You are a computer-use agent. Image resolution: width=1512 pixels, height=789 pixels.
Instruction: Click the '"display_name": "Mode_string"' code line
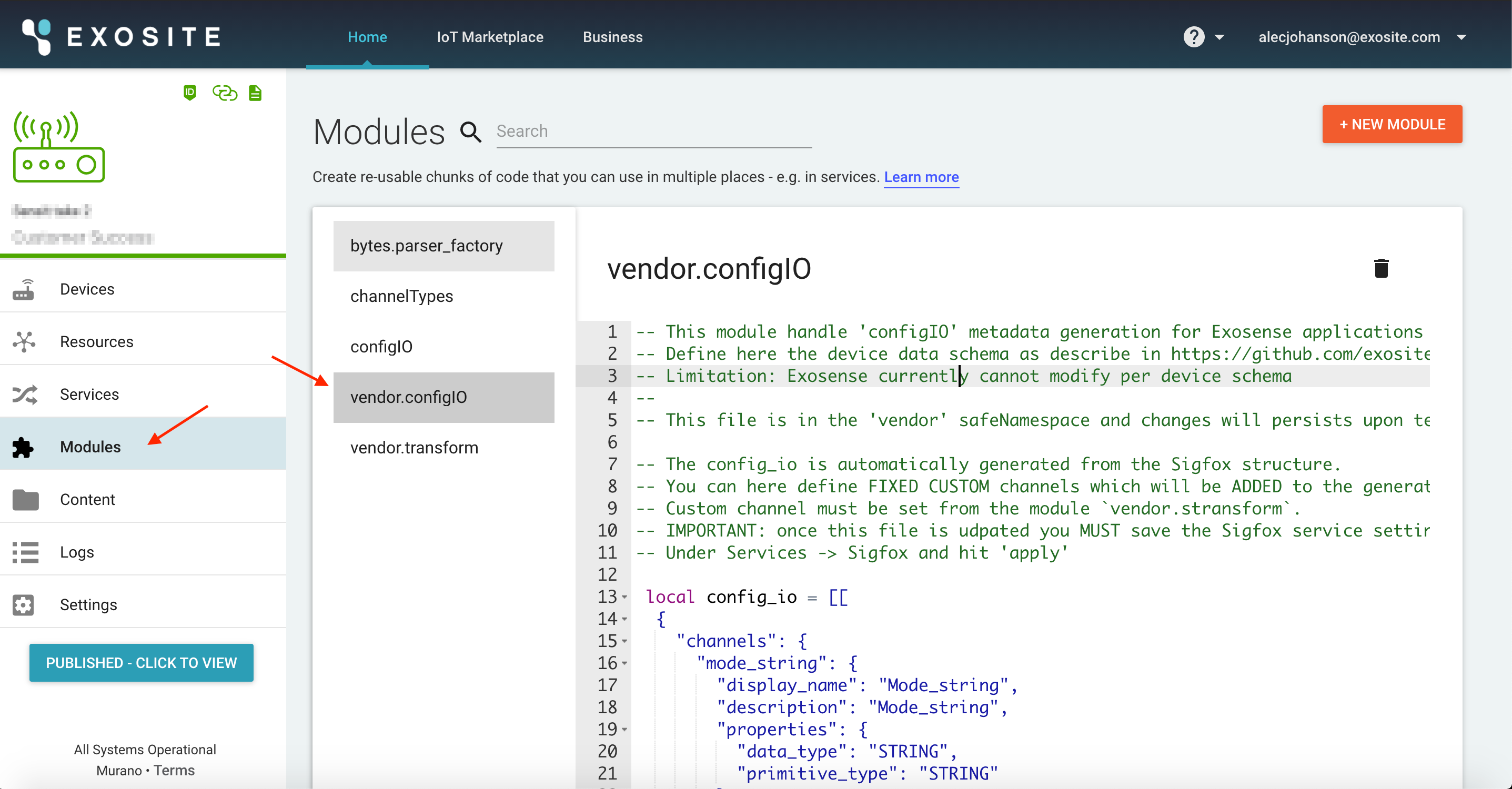pyautogui.click(x=868, y=685)
